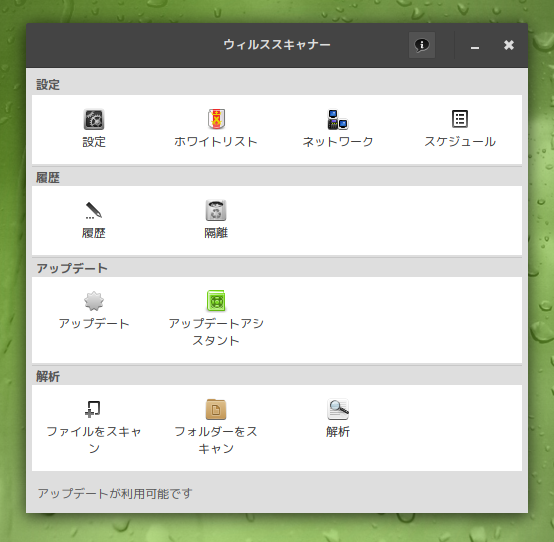Close the ウィルススキャナー window
The height and width of the screenshot is (542, 554).
pyautogui.click(x=509, y=45)
